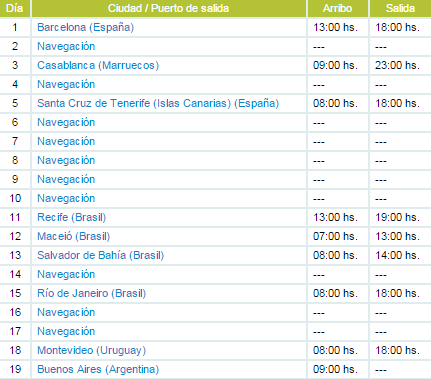The height and width of the screenshot is (379, 431).
Task: Select Salvador de Bahía (Brasil) link
Action: [101, 255]
